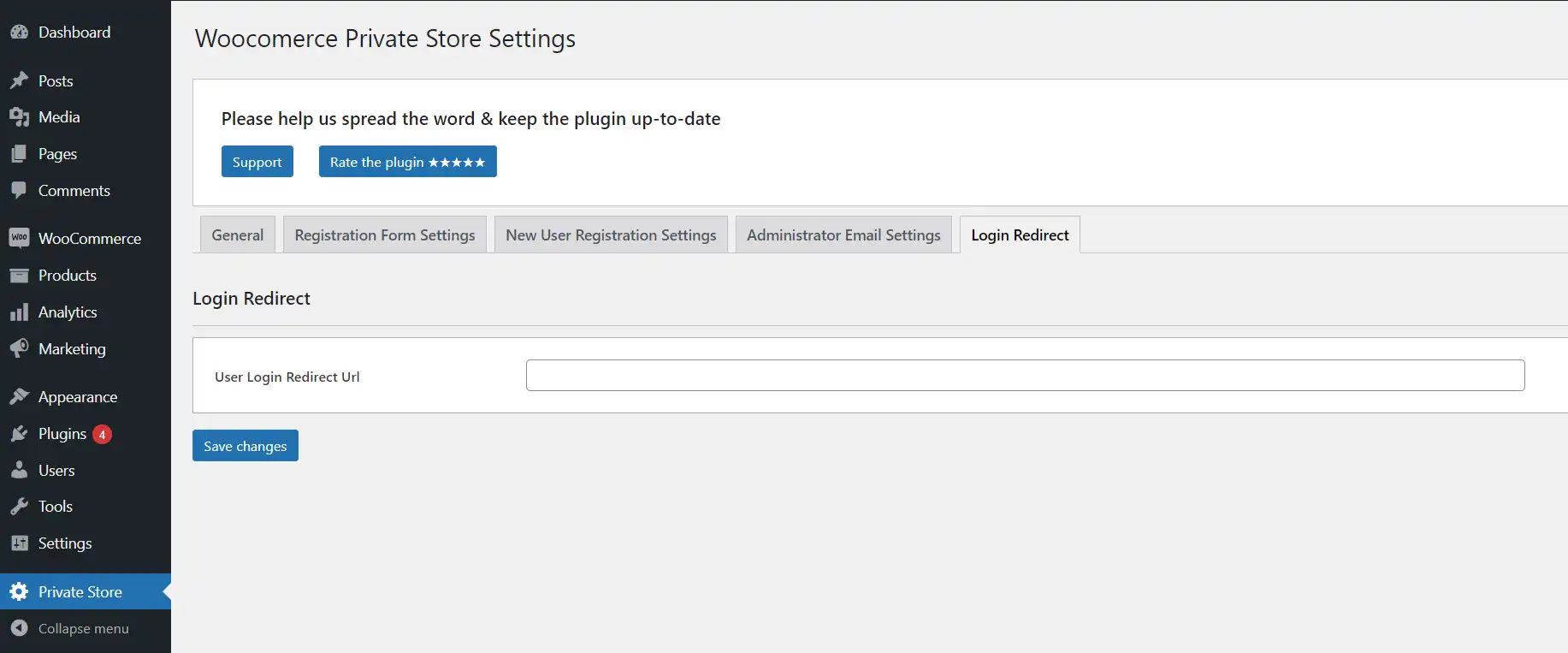Click the Posts pushpin icon
1568x653 pixels.
tap(19, 81)
